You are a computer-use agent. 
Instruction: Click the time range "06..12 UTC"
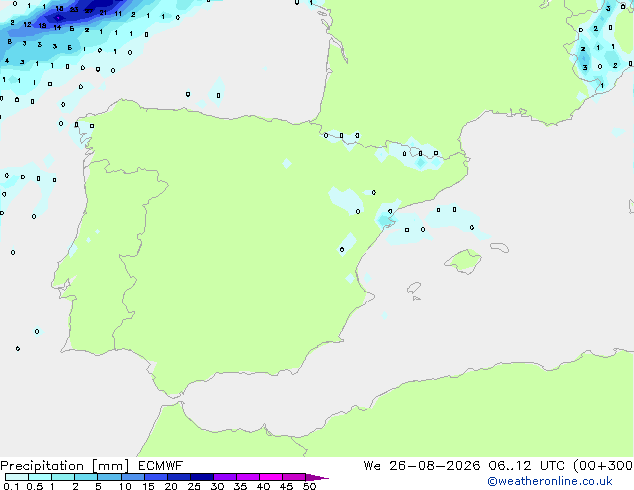[x=526, y=466]
